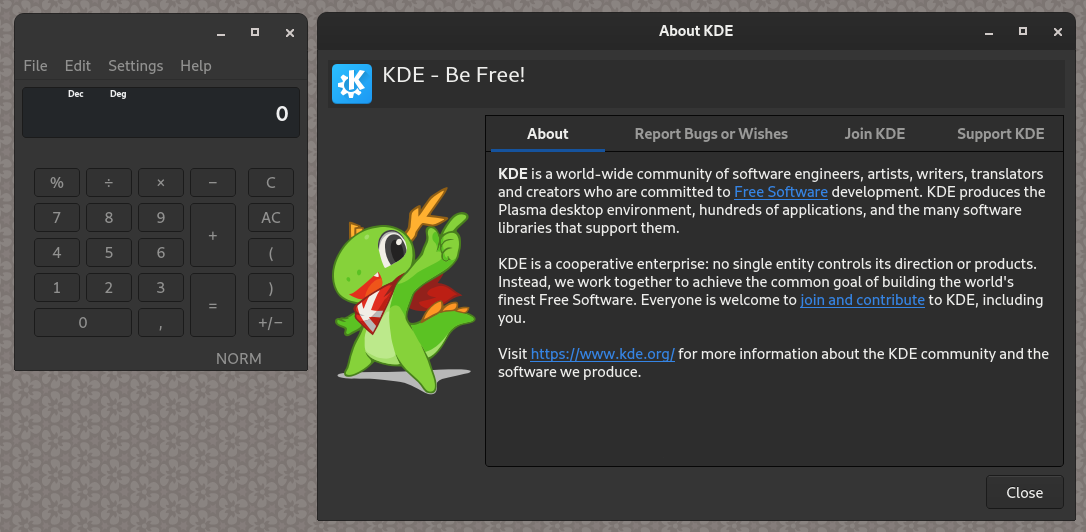Open the Edit menu in calculator
Image resolution: width=1086 pixels, height=532 pixels.
tap(78, 66)
